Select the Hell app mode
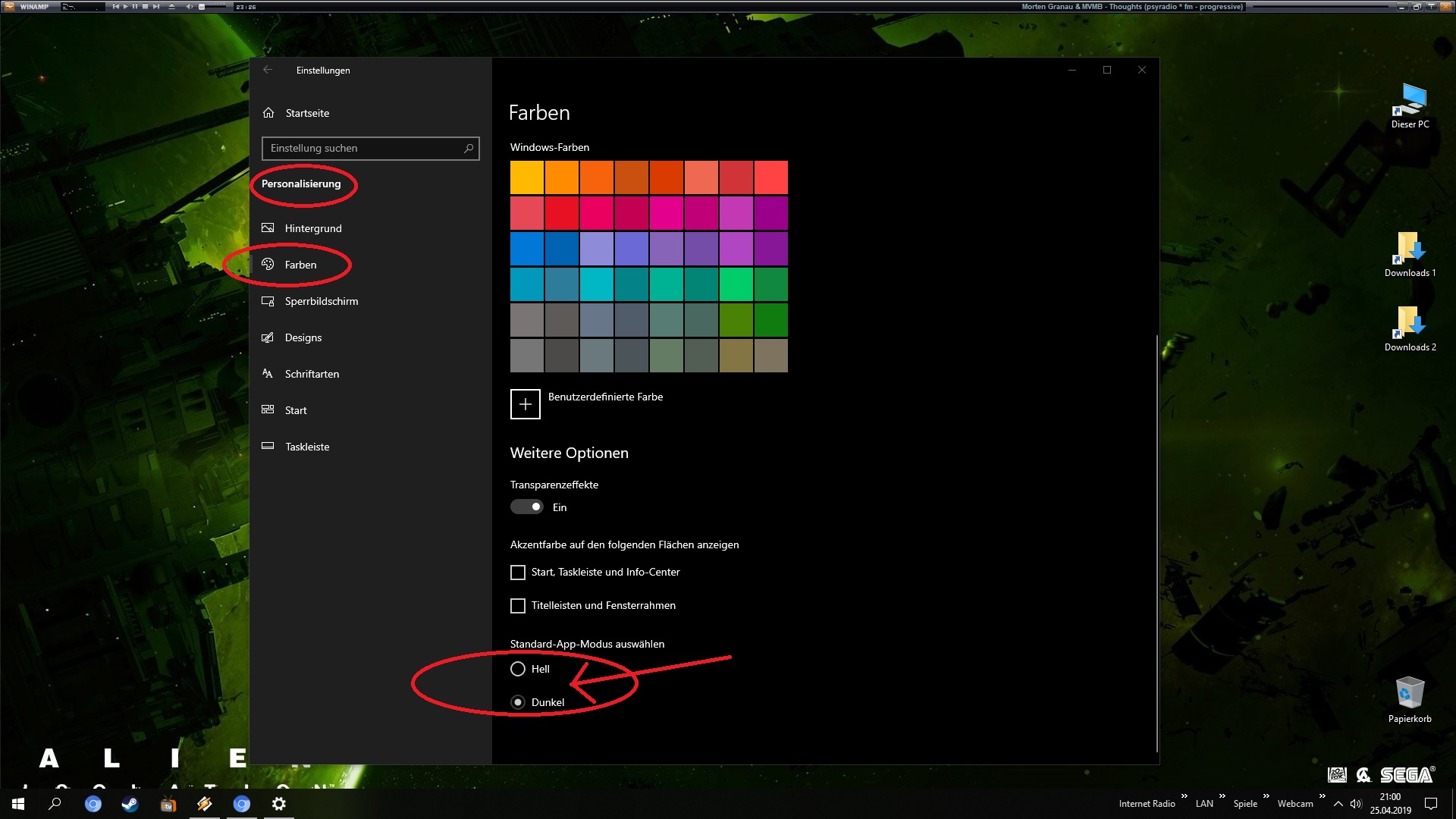Screen dimensions: 1456x819 (518, 669)
